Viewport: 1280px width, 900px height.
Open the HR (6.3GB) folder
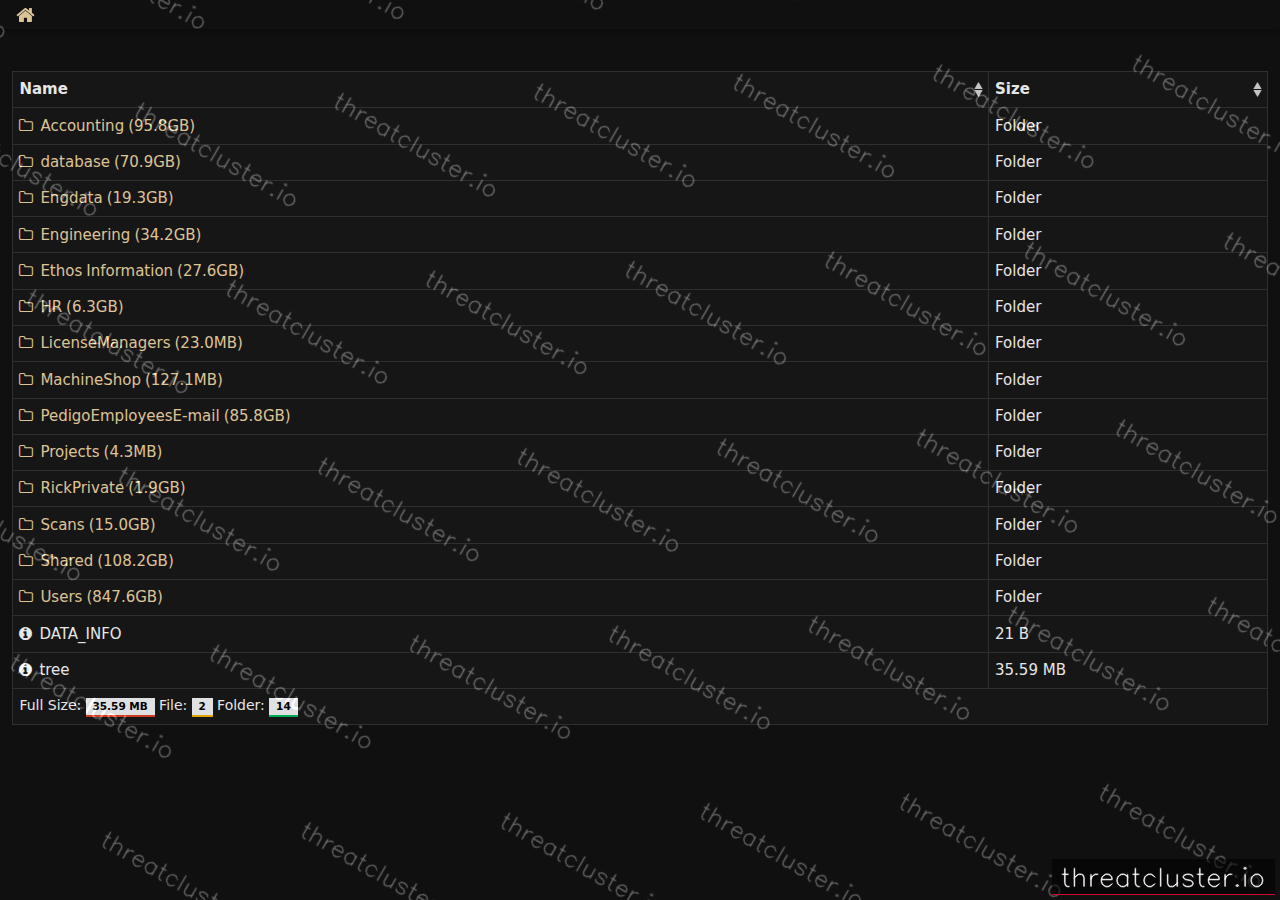pos(82,306)
